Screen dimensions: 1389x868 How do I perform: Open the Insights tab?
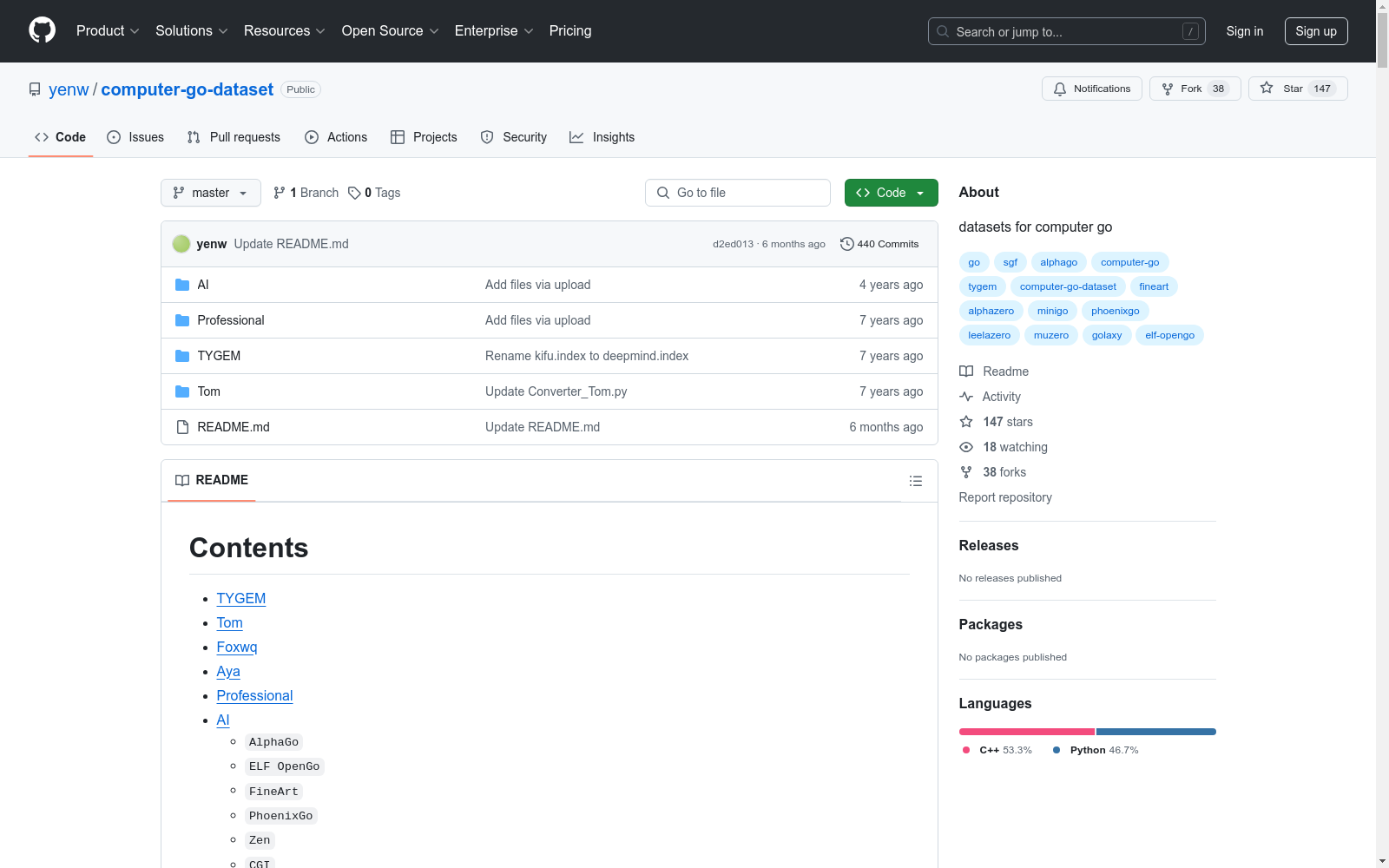(602, 137)
